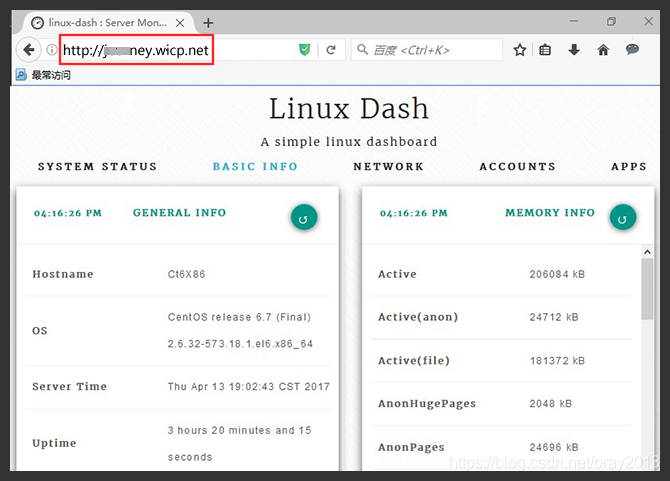The width and height of the screenshot is (670, 481).
Task: Refresh the Memory Info widget
Action: pos(623,218)
